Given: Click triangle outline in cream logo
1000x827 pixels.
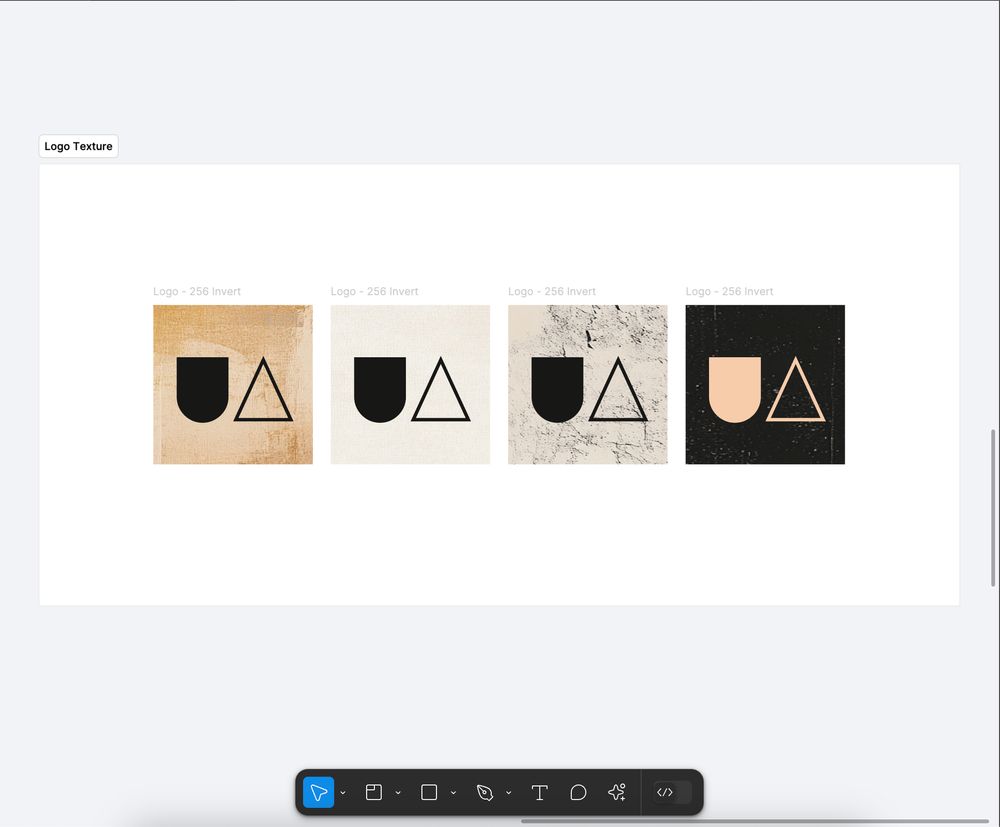Looking at the screenshot, I should coord(441,390).
